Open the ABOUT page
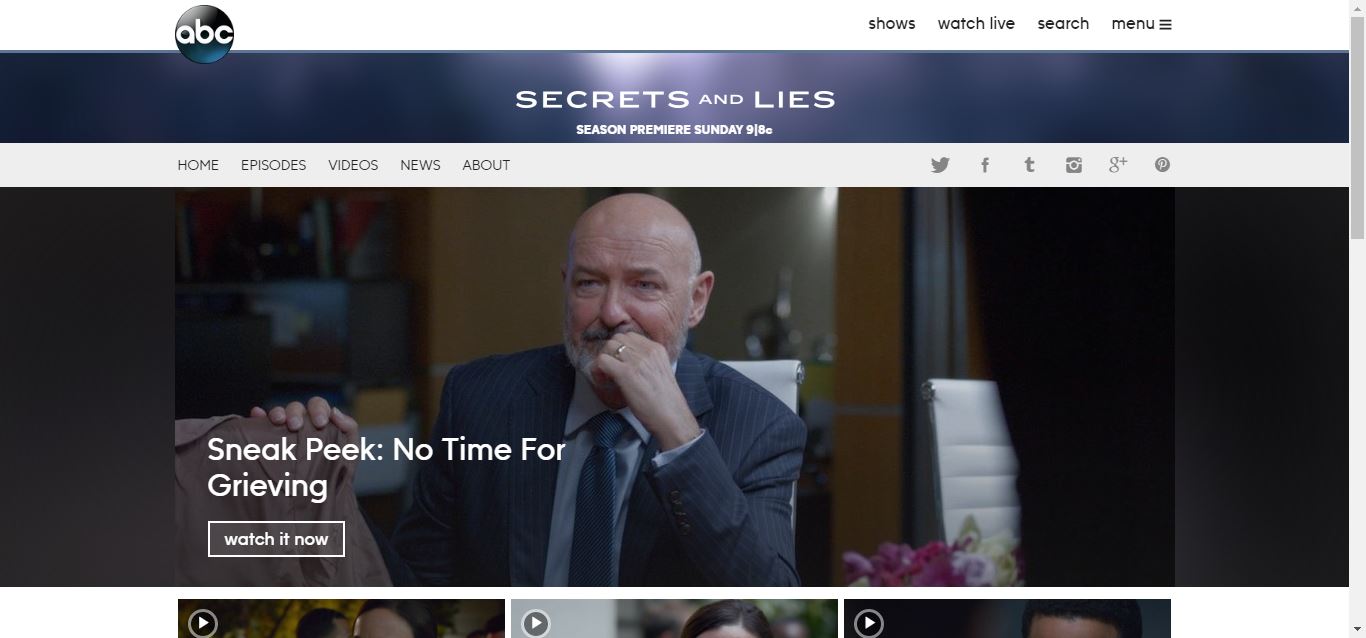 coord(486,165)
